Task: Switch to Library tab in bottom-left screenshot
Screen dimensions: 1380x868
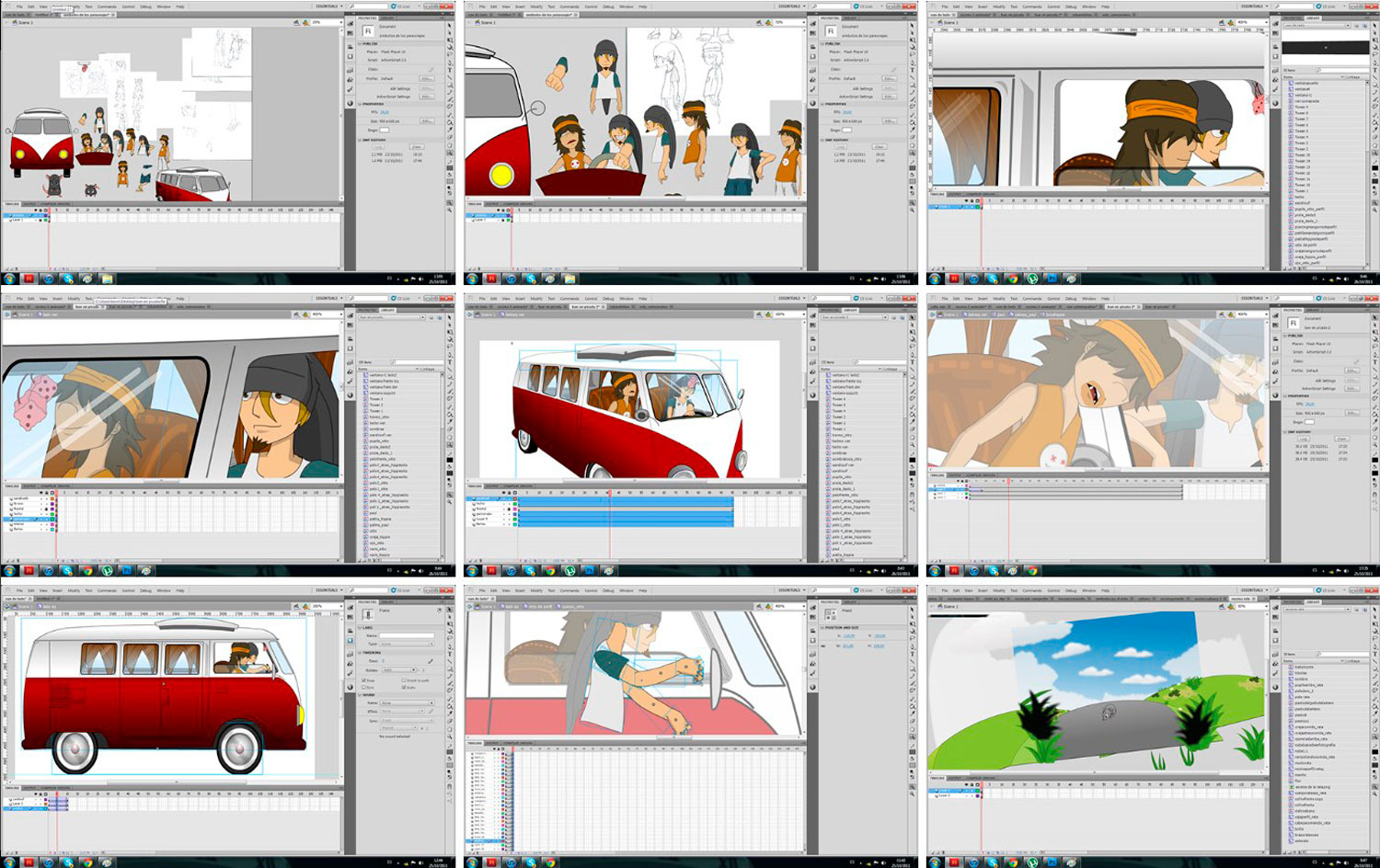Action: [388, 602]
